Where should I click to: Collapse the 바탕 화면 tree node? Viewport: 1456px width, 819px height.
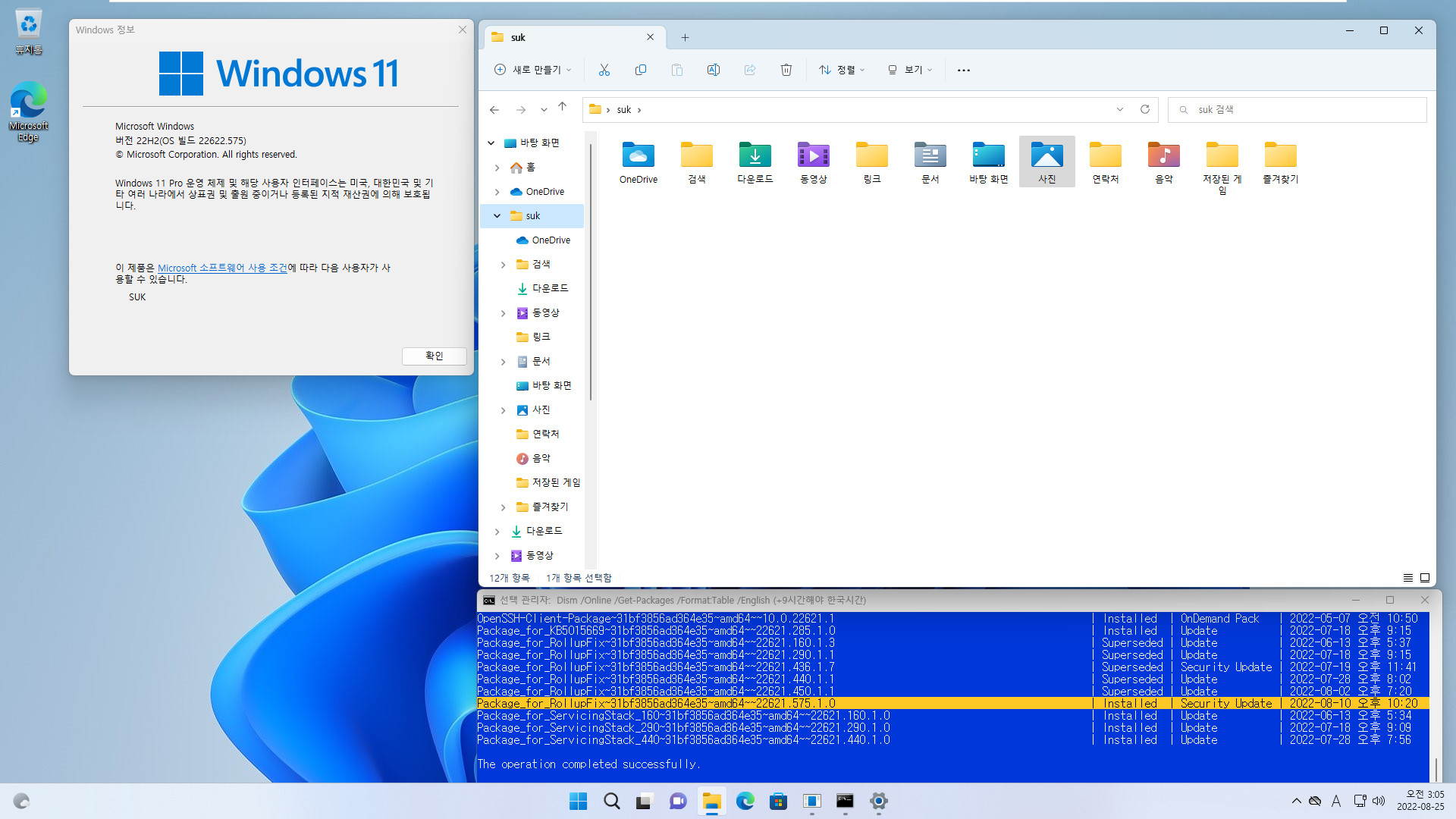[491, 143]
